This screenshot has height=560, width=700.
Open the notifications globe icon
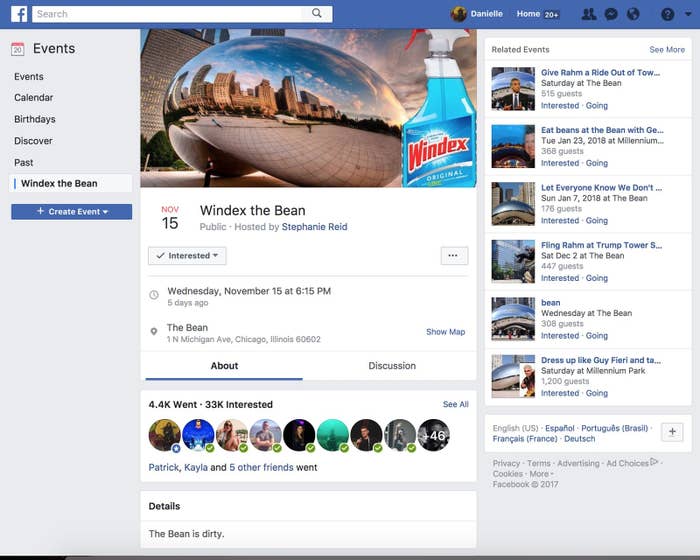click(x=633, y=14)
